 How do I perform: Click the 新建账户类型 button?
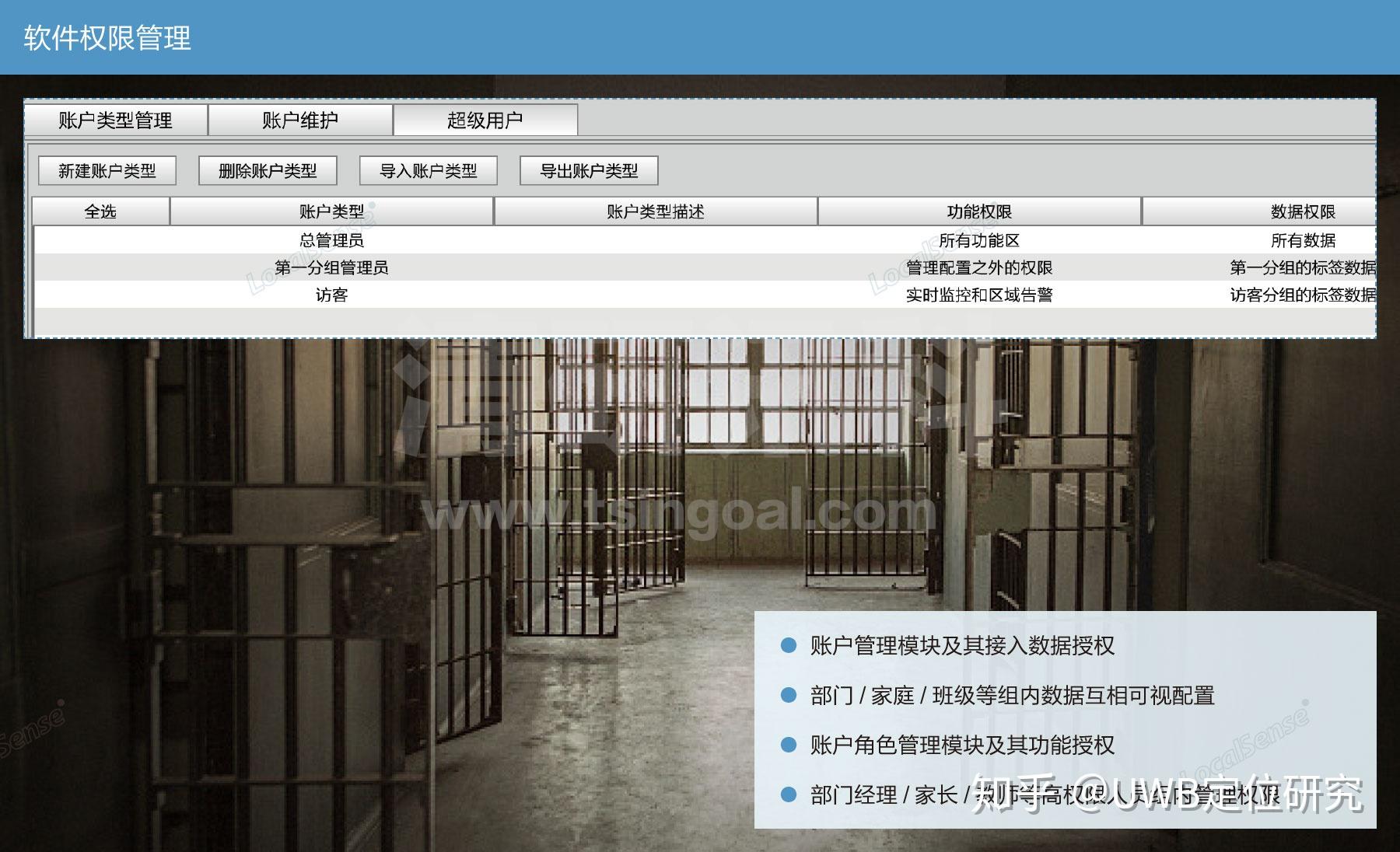(107, 171)
